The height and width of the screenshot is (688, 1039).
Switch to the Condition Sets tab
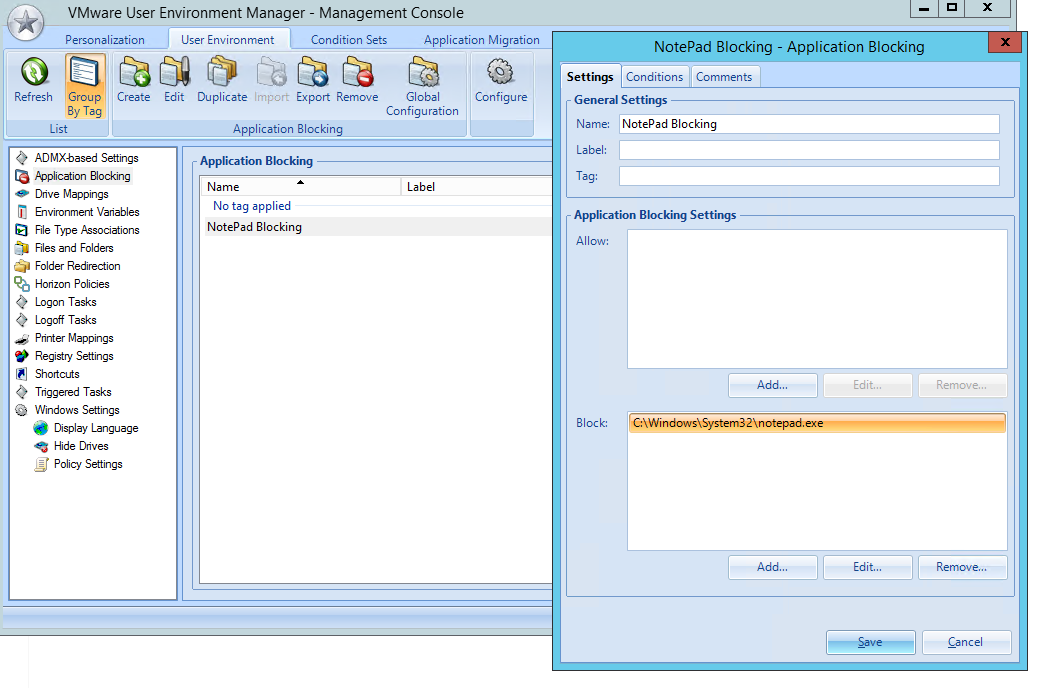coord(349,40)
